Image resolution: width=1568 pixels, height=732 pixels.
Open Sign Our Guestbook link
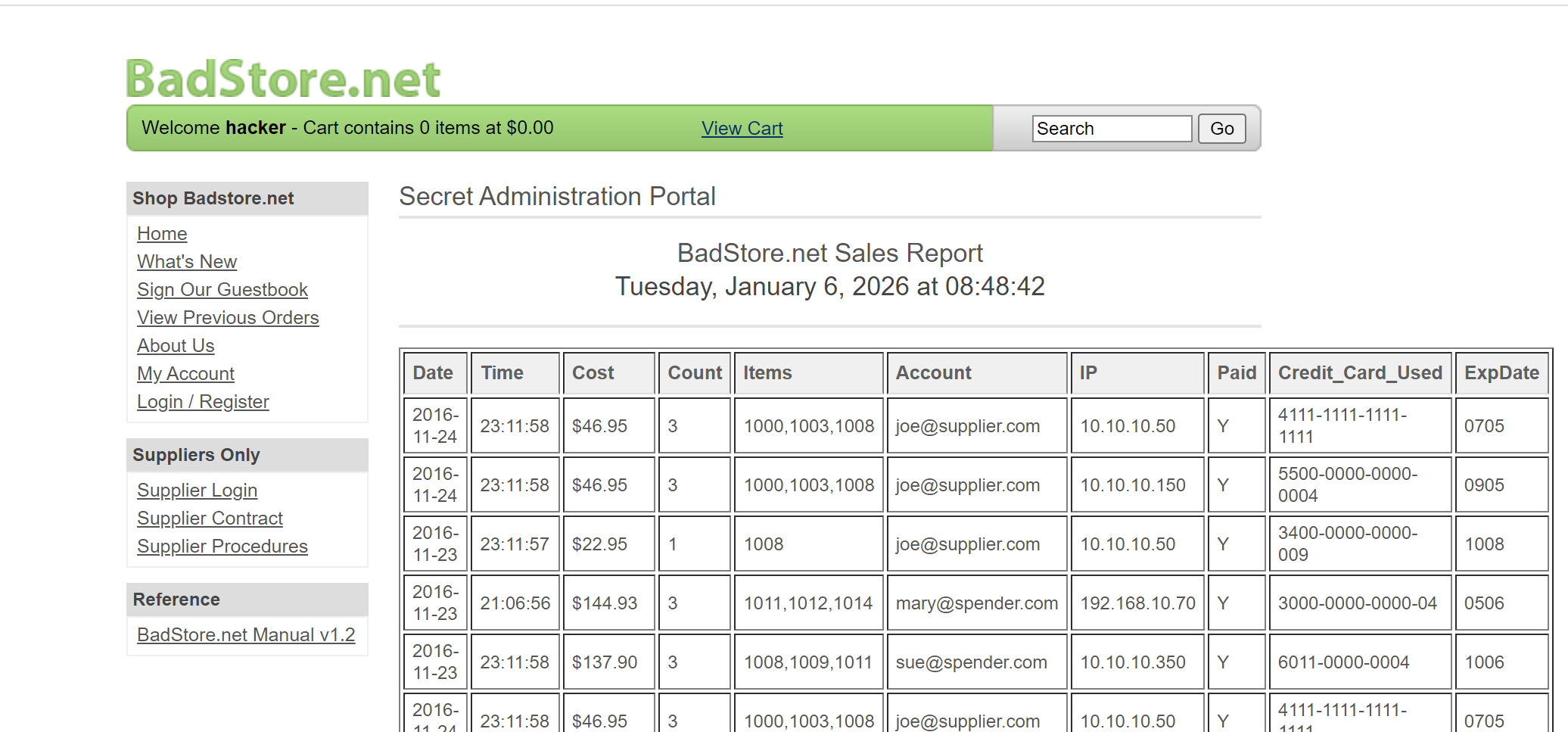click(x=222, y=290)
